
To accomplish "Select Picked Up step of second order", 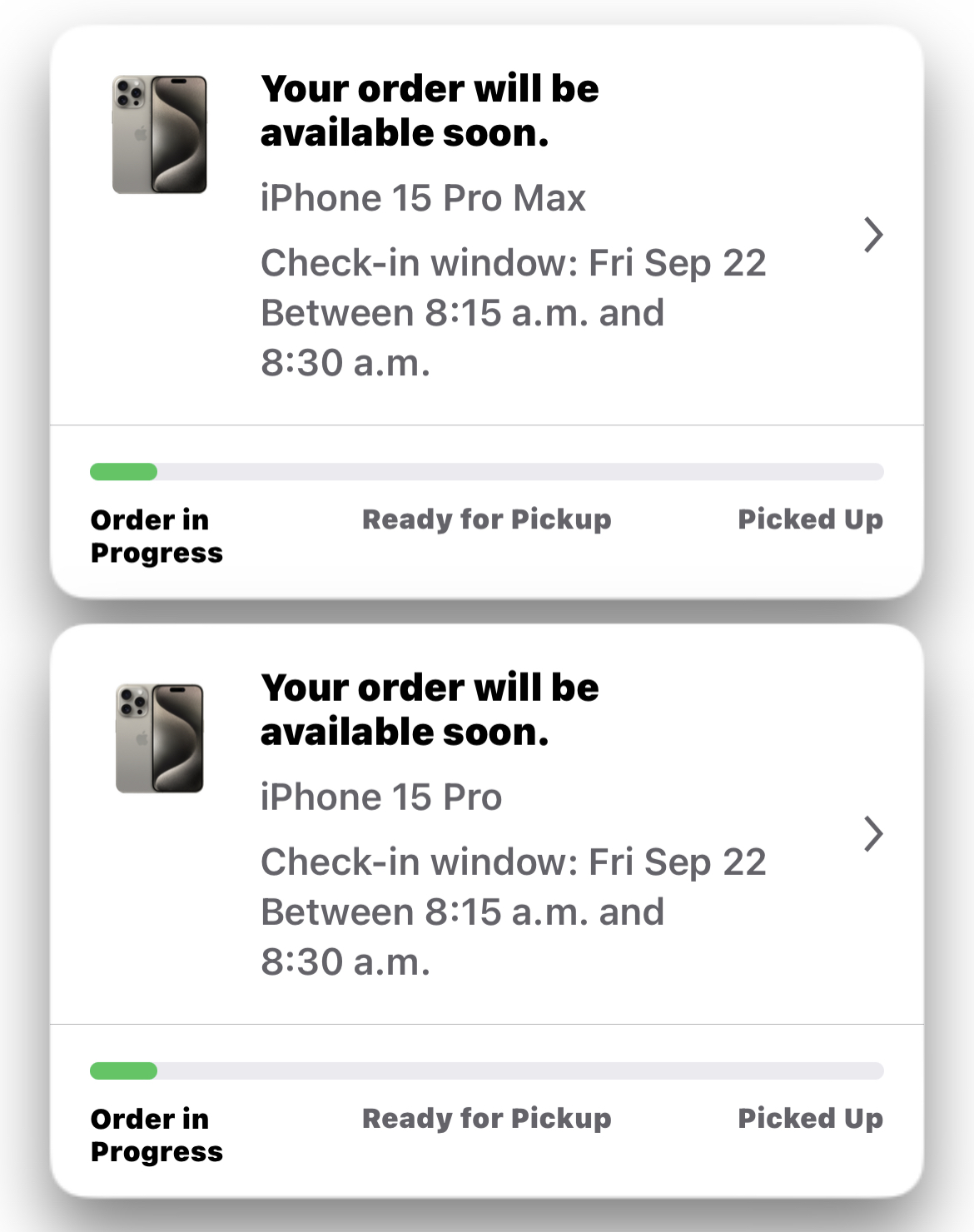I will [x=811, y=1119].
